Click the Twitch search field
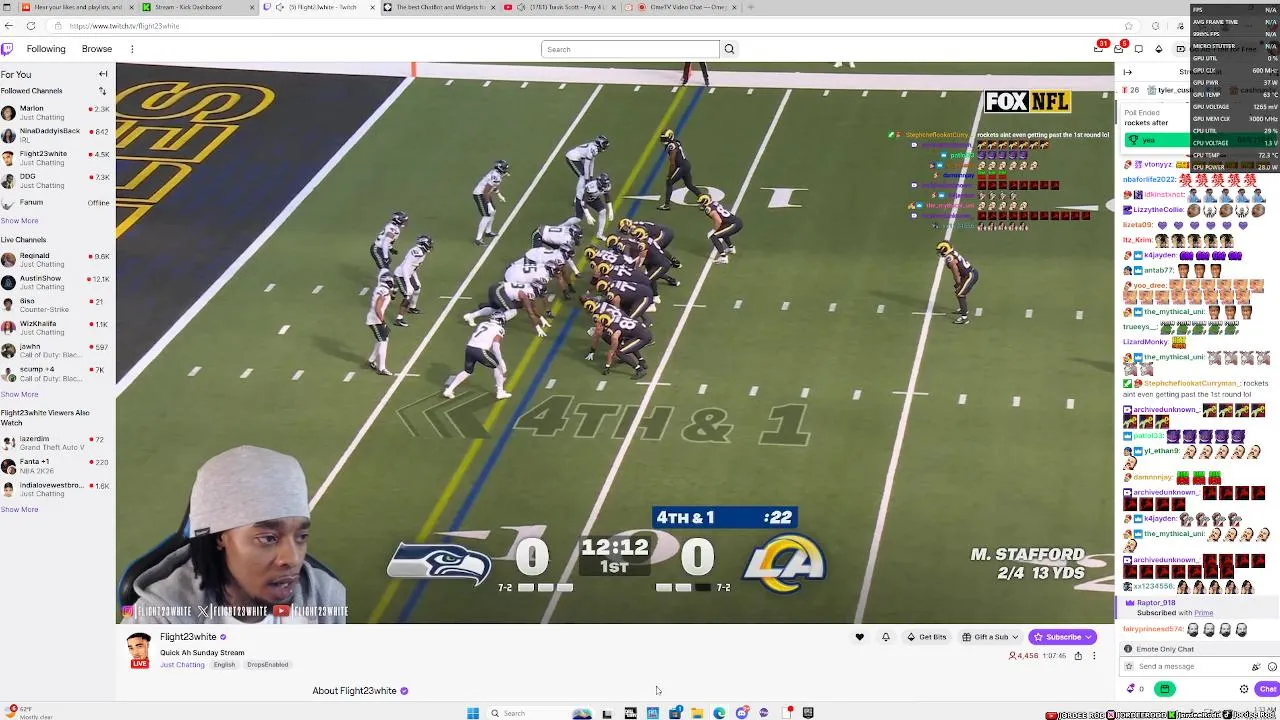The height and width of the screenshot is (720, 1280). coord(630,49)
